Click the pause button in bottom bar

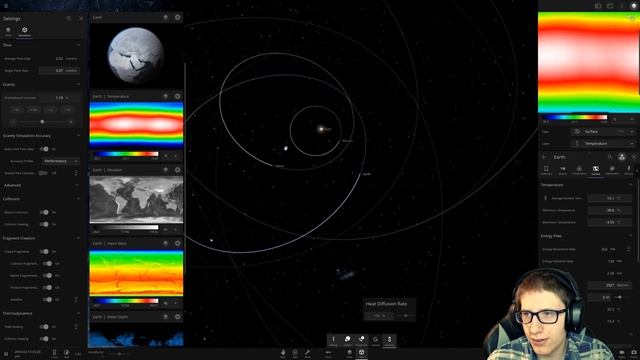[6, 353]
